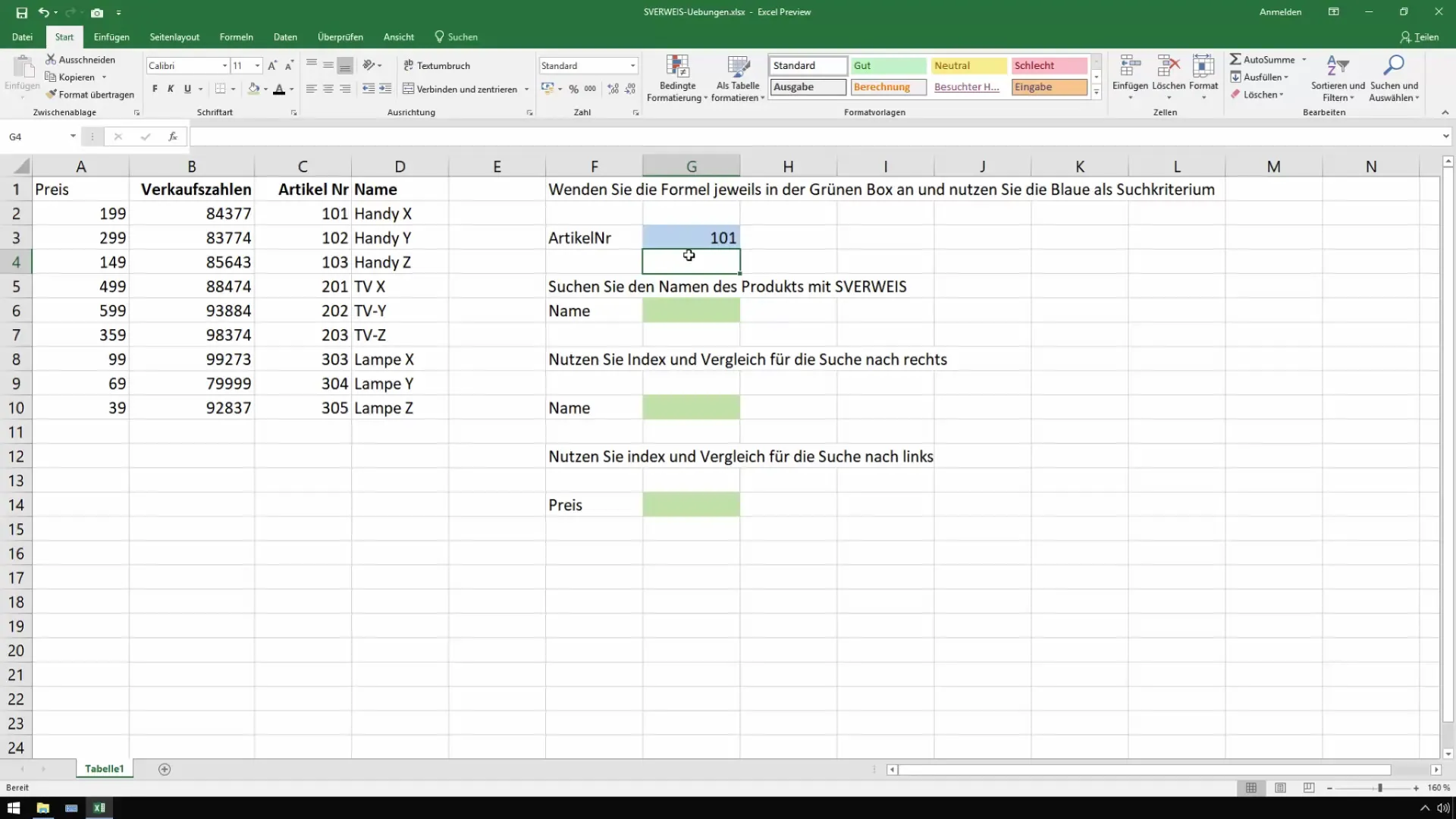
Task: Open Ausfüllen dropdown
Action: click(x=1260, y=77)
